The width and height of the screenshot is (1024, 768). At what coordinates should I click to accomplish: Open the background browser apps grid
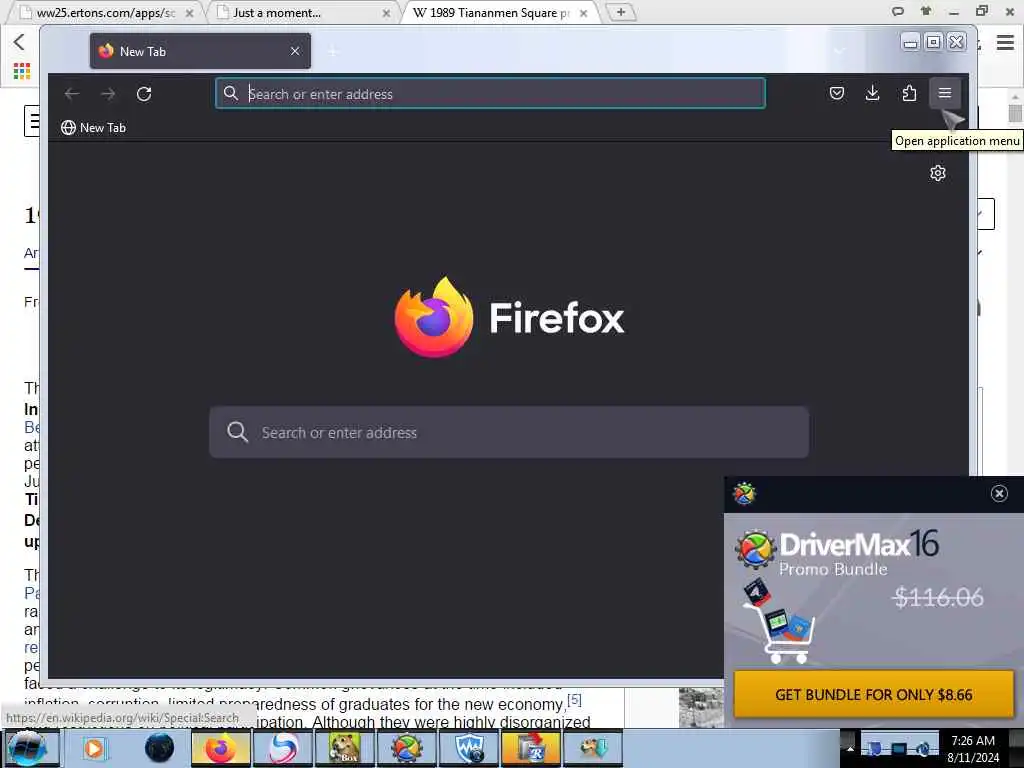pos(22,71)
